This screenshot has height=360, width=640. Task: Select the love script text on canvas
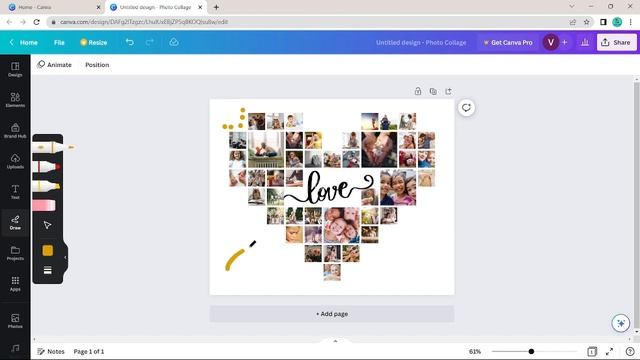tap(329, 188)
